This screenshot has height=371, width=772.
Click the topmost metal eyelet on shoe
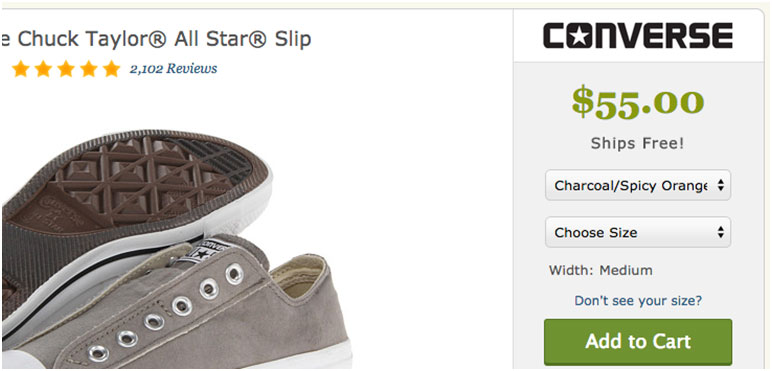[234, 274]
